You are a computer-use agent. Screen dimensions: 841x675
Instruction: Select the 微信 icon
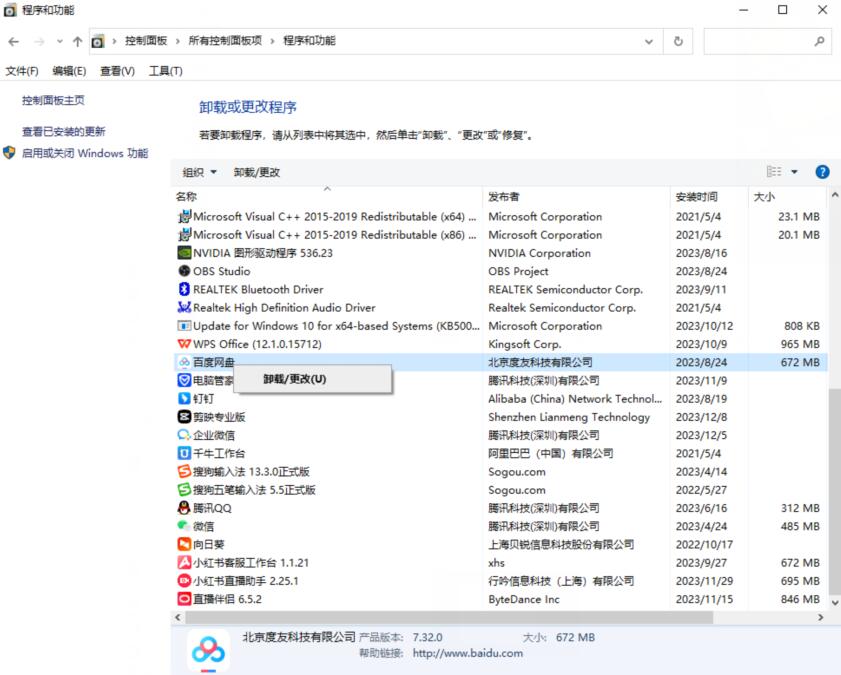pyautogui.click(x=184, y=526)
